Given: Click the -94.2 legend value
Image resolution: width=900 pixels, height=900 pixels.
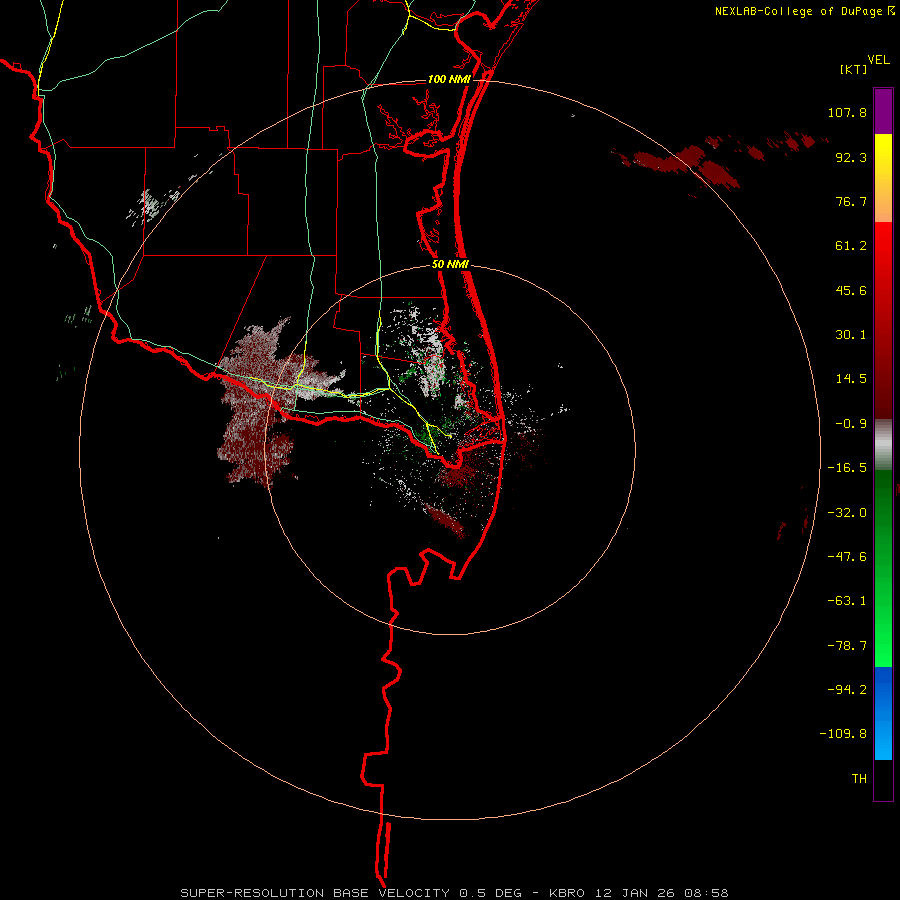Looking at the screenshot, I should pos(847,689).
